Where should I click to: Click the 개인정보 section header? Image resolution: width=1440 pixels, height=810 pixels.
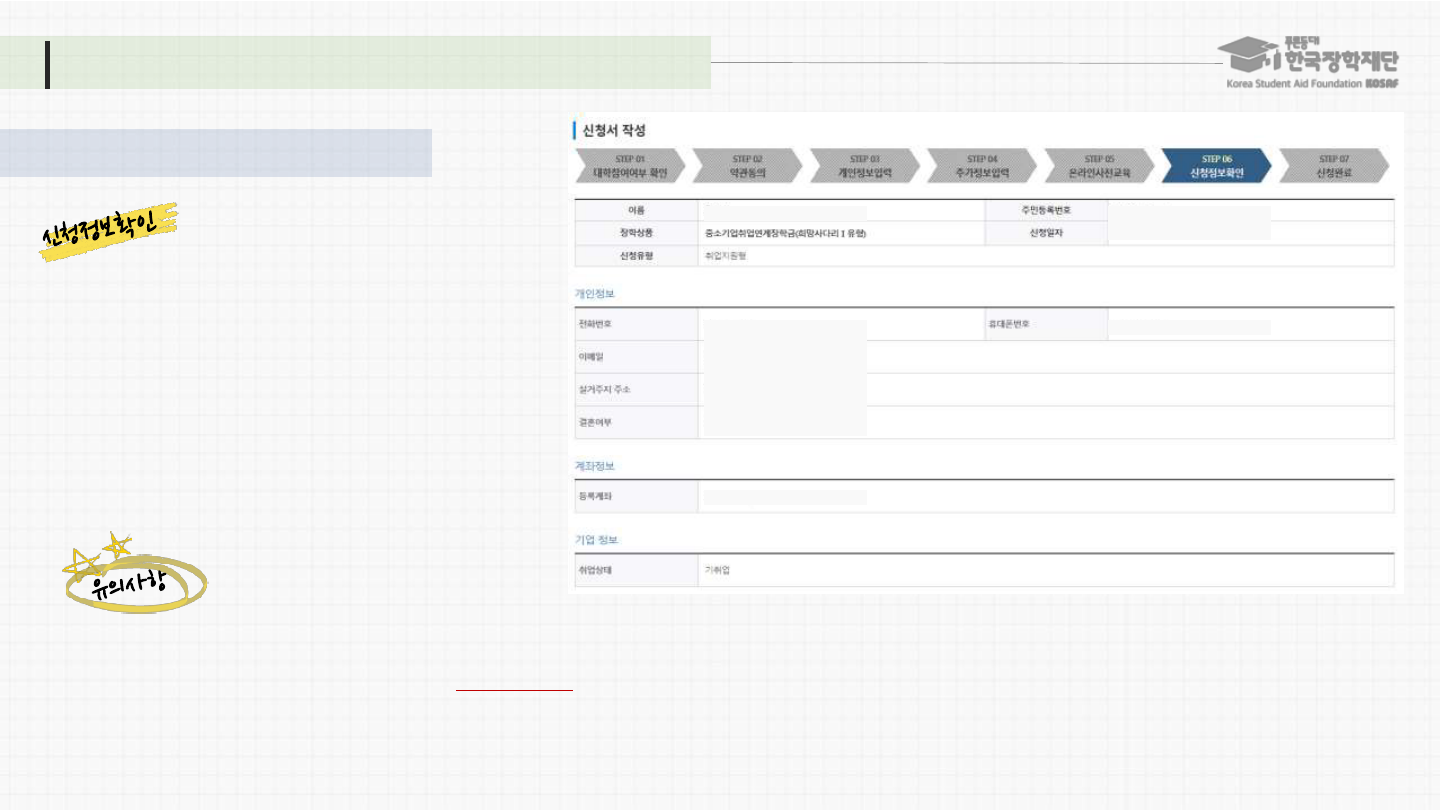[x=594, y=295]
